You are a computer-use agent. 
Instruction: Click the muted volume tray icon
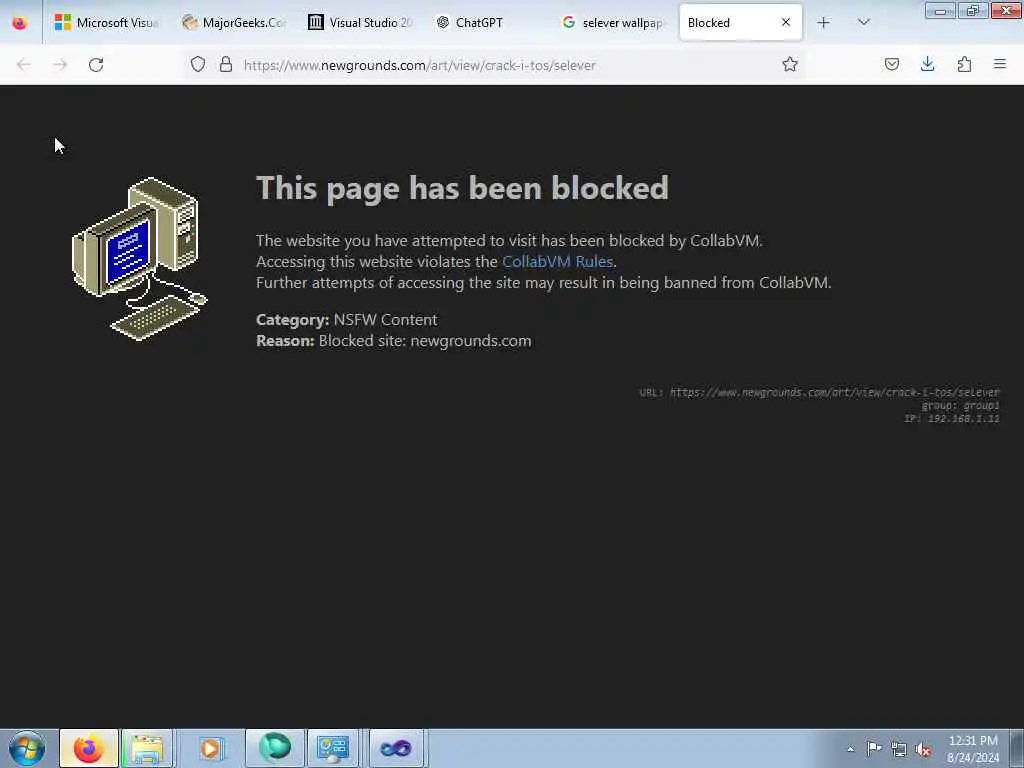click(923, 750)
